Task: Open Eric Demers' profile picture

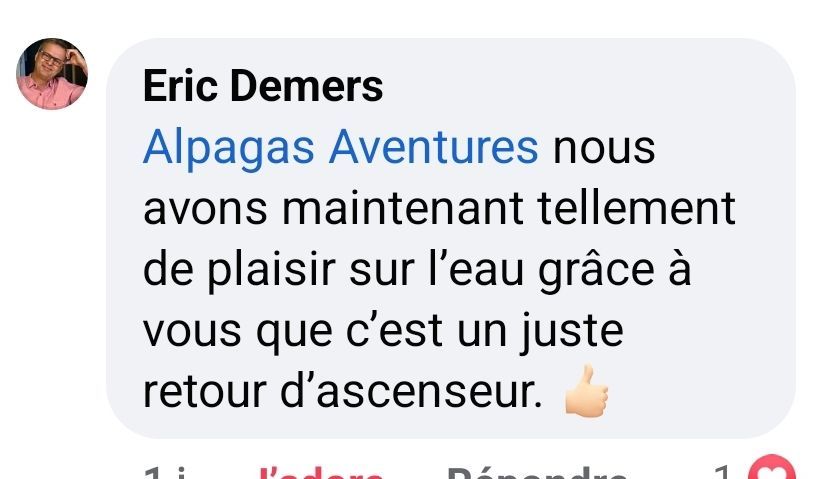Action: 52,74
